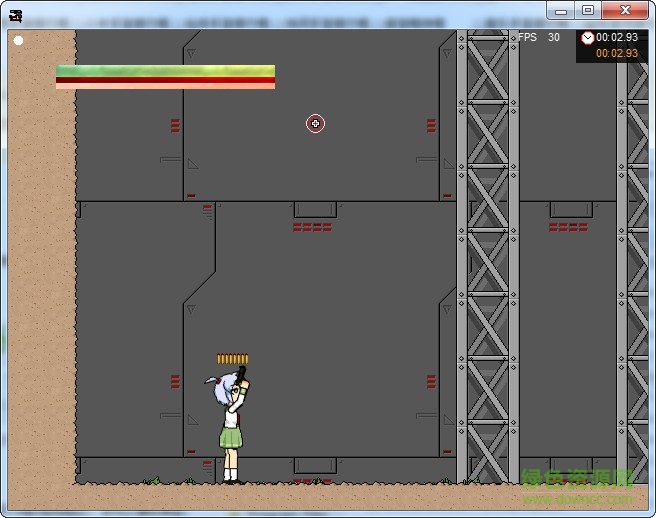The image size is (656, 518).
Task: Click the crosshair aiming reticle
Action: click(315, 123)
